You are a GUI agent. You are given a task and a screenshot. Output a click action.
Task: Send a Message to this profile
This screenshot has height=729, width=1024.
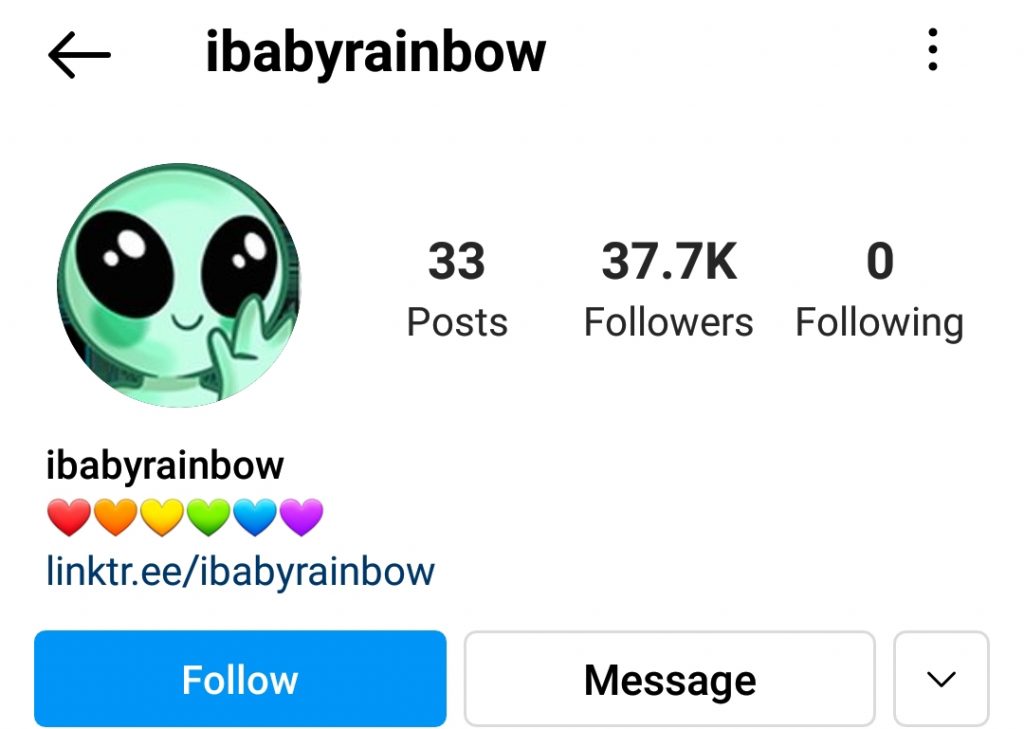click(669, 679)
